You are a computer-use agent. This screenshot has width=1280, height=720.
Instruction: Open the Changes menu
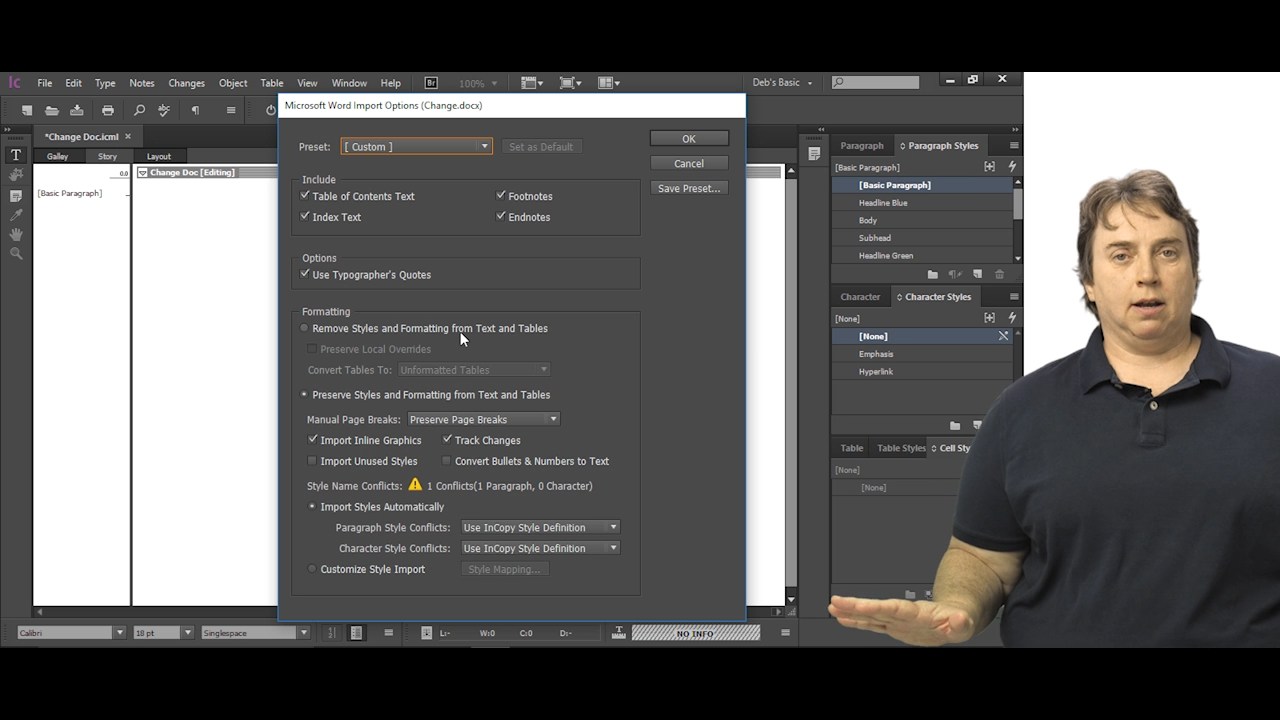[186, 83]
